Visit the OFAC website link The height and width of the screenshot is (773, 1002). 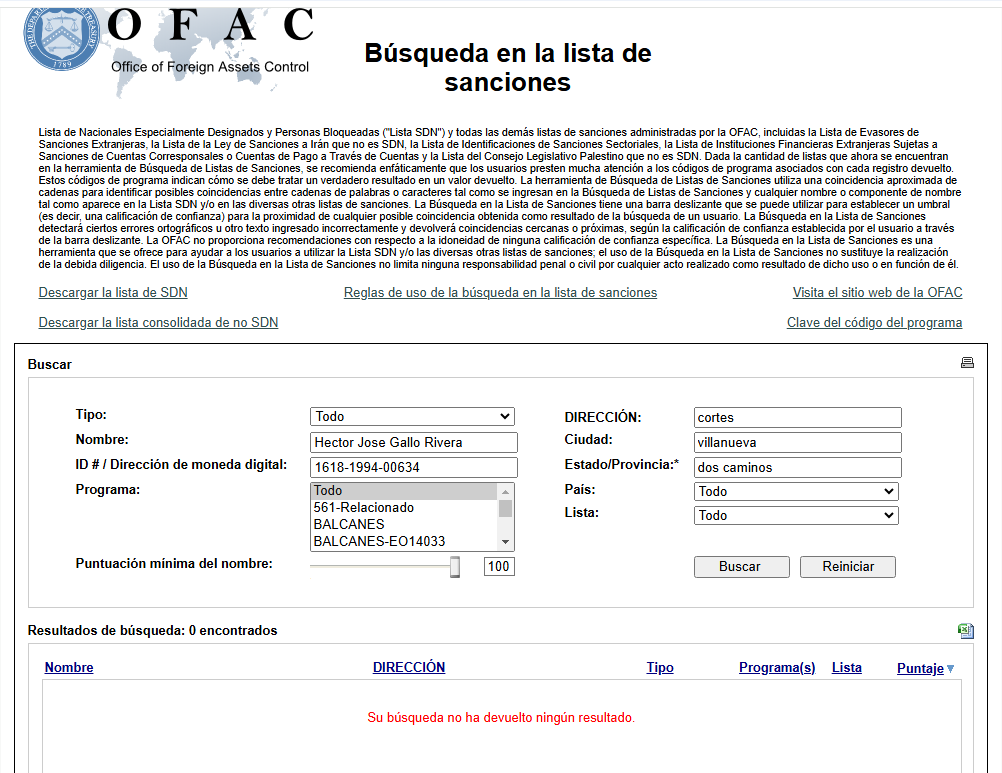(877, 293)
